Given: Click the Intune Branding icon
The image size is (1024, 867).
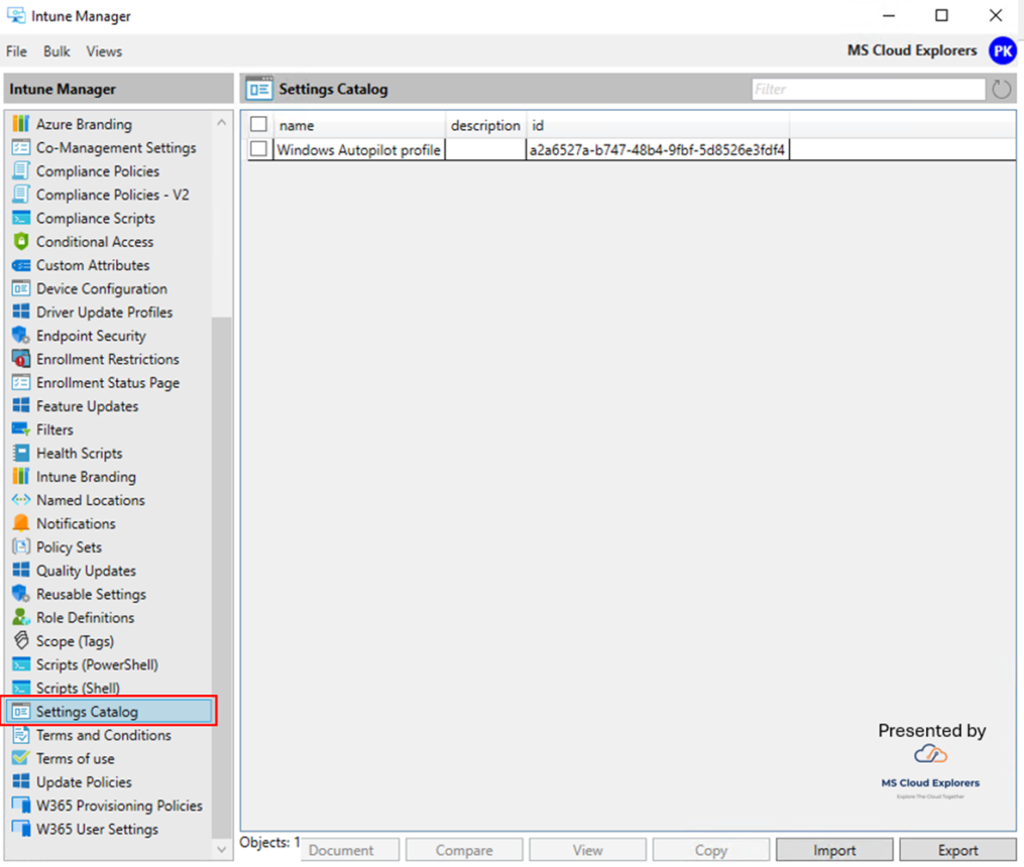Looking at the screenshot, I should click(x=21, y=476).
